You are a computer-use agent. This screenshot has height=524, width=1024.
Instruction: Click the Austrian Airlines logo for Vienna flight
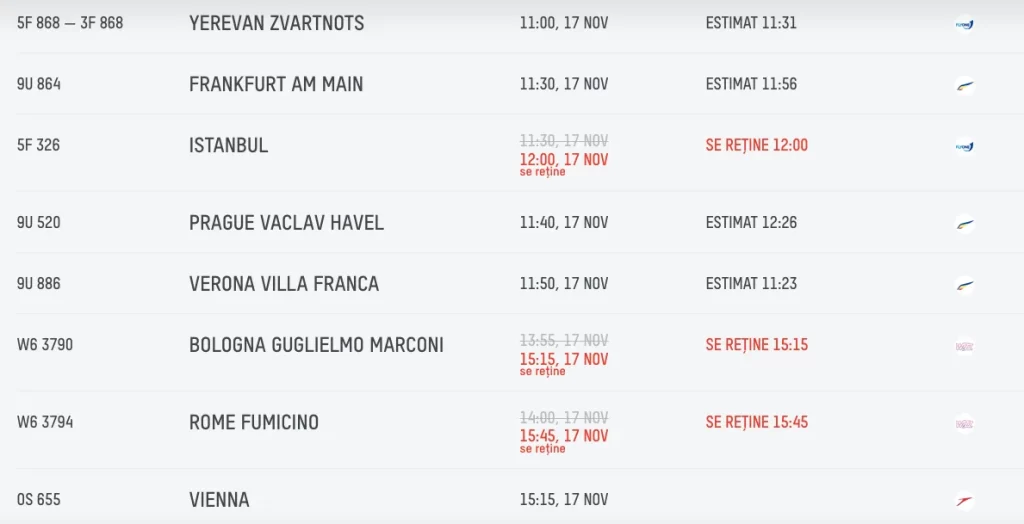(x=964, y=500)
